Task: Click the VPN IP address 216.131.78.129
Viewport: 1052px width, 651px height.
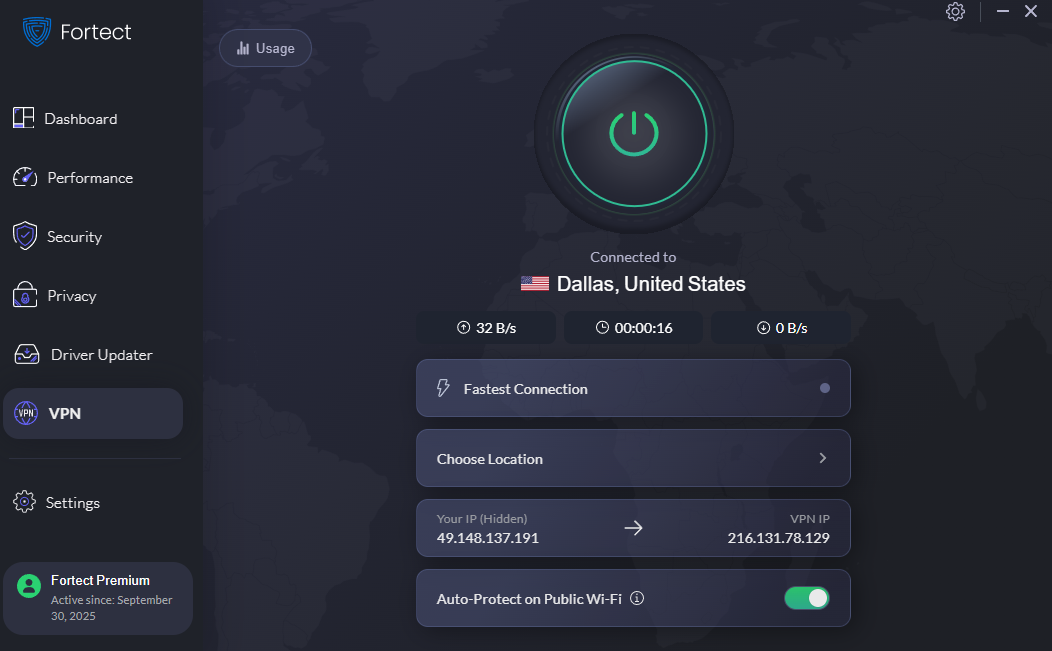Action: click(778, 538)
